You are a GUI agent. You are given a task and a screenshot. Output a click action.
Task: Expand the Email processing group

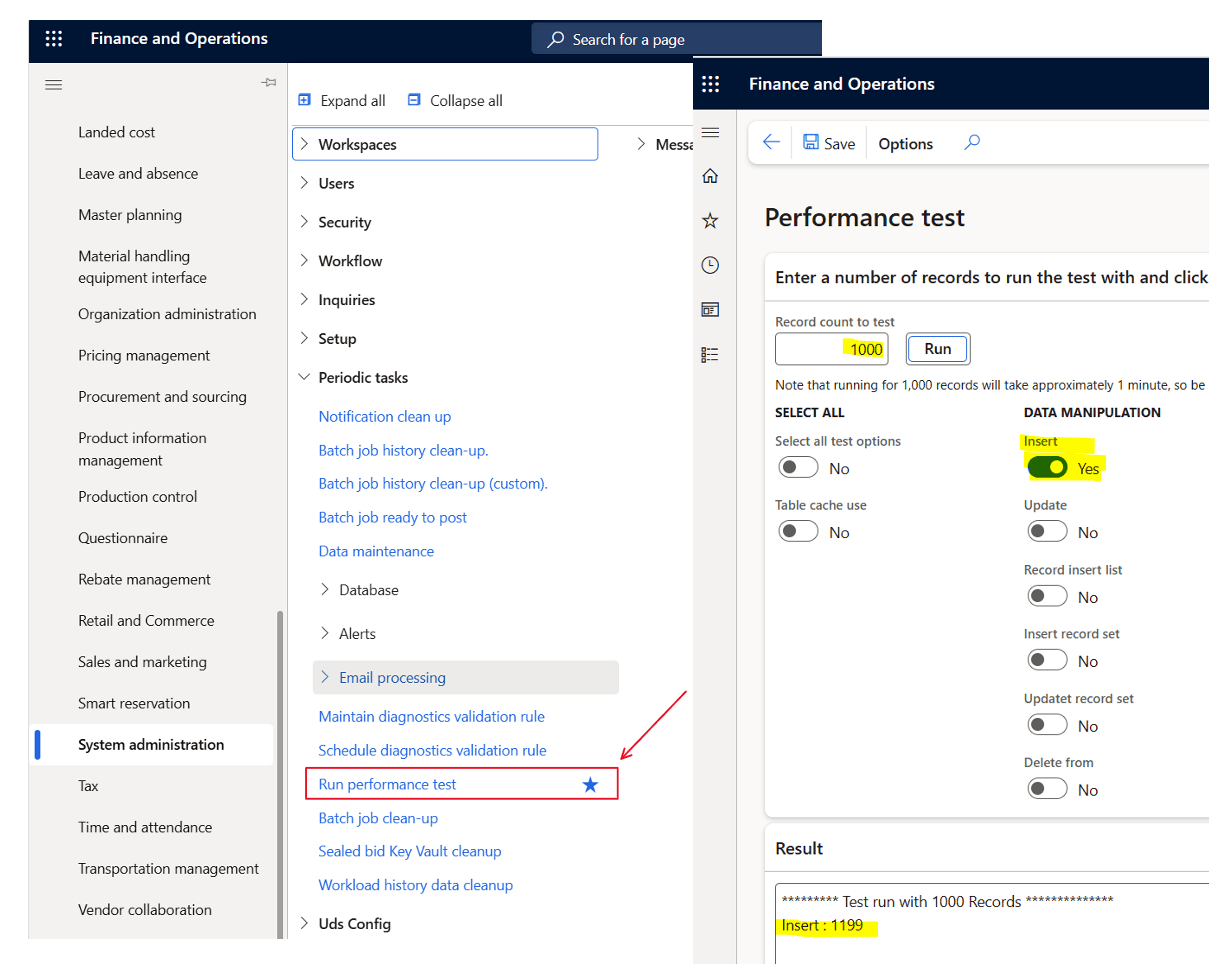tap(325, 677)
